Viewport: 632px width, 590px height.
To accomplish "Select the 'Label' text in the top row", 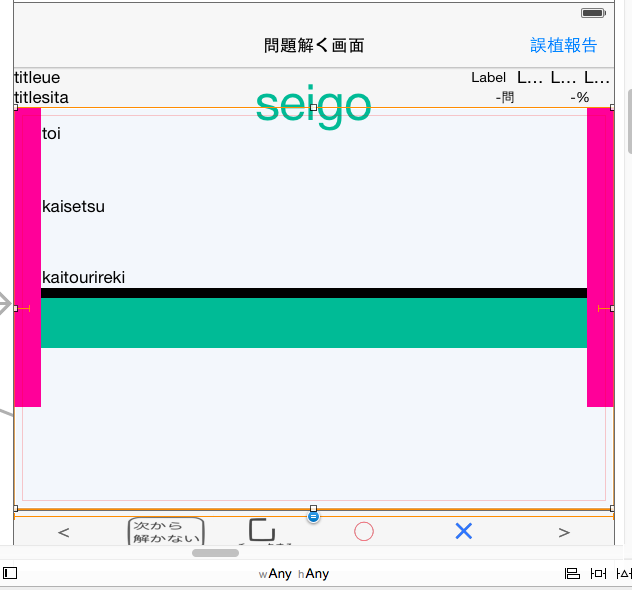I will tap(489, 77).
